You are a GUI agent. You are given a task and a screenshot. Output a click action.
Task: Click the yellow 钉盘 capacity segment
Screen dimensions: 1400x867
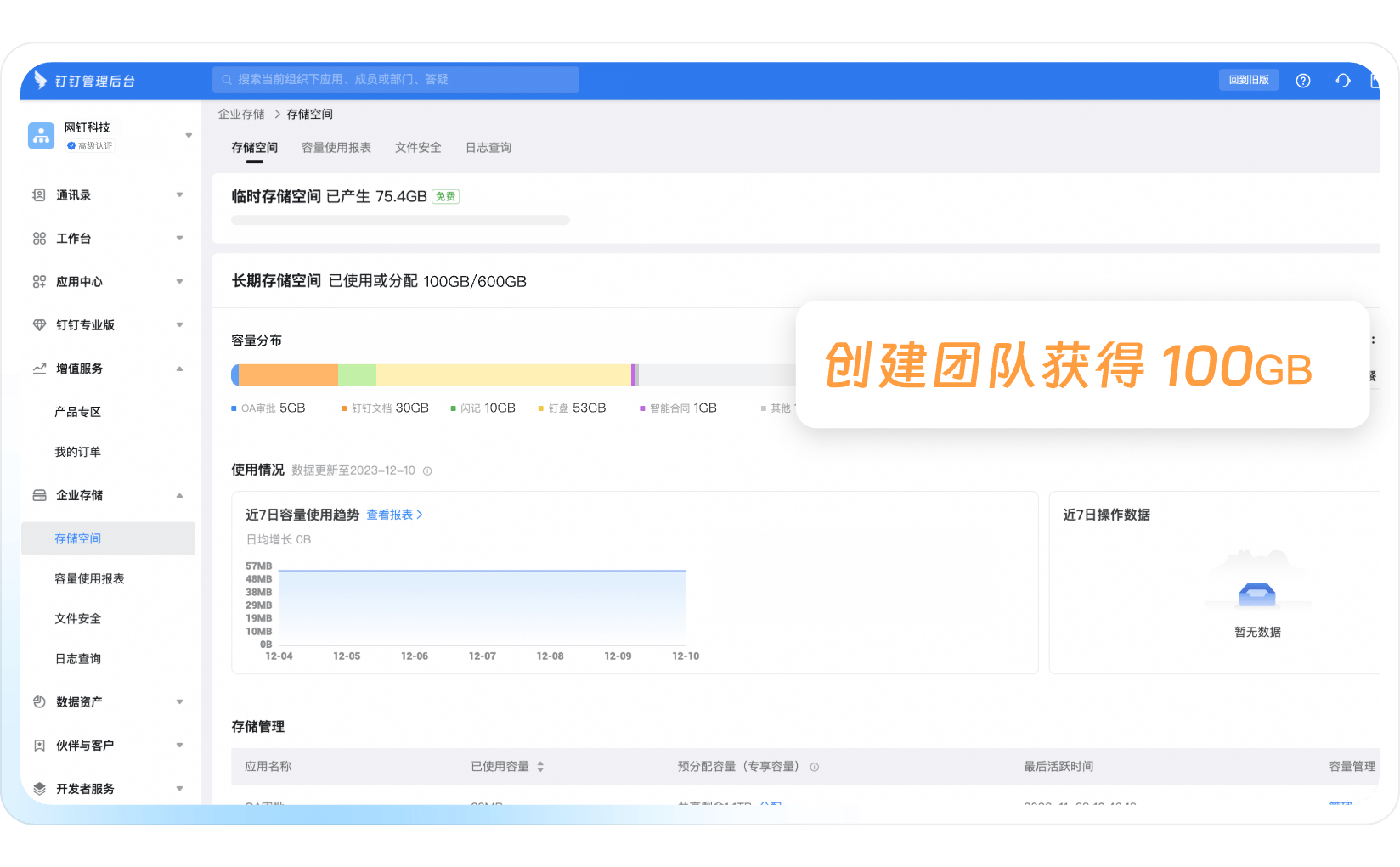click(x=504, y=374)
